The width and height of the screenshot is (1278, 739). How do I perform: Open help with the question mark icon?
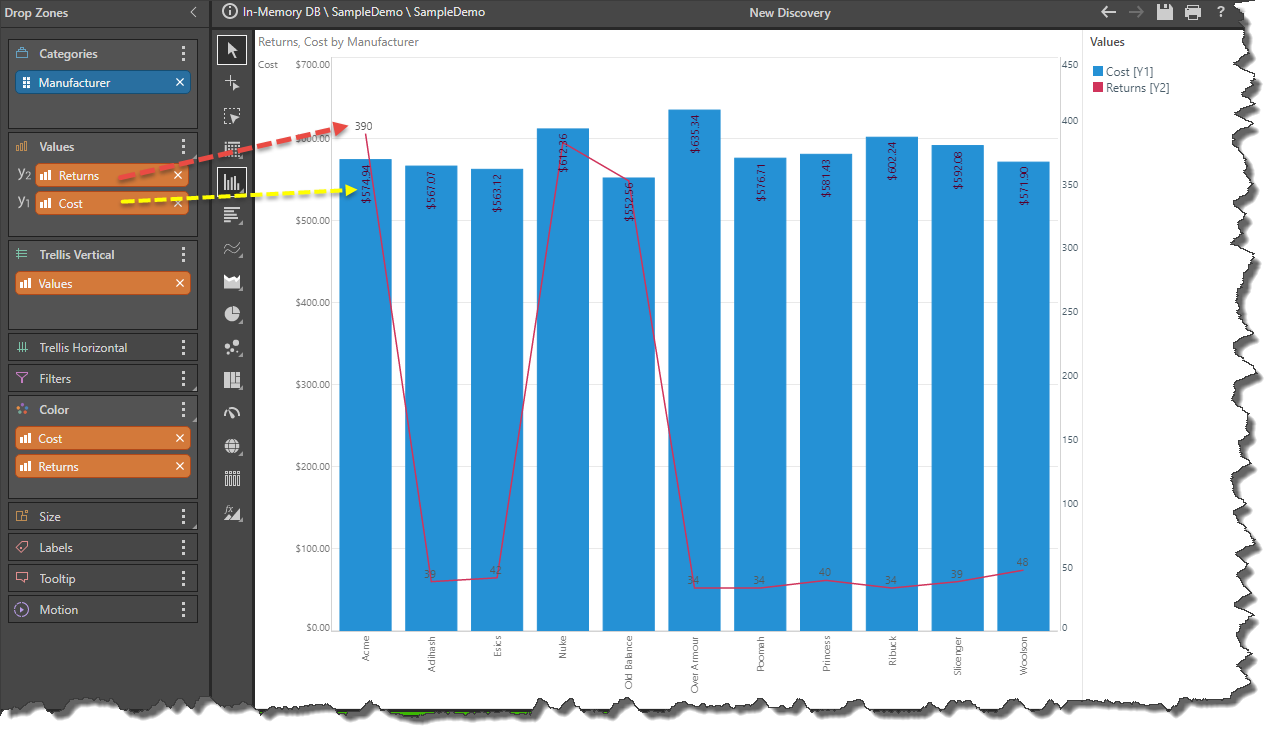point(1221,12)
